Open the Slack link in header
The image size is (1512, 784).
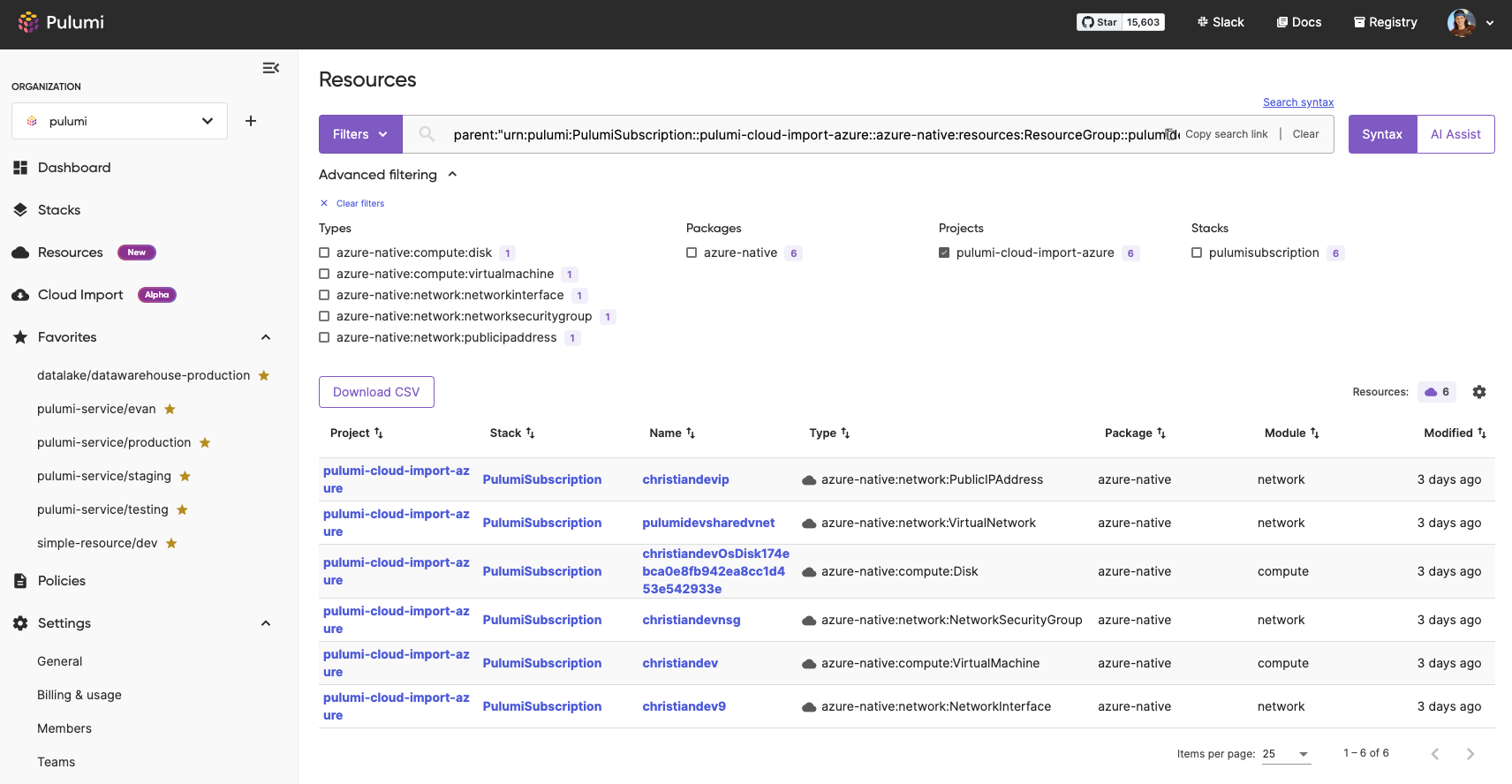(x=1221, y=22)
